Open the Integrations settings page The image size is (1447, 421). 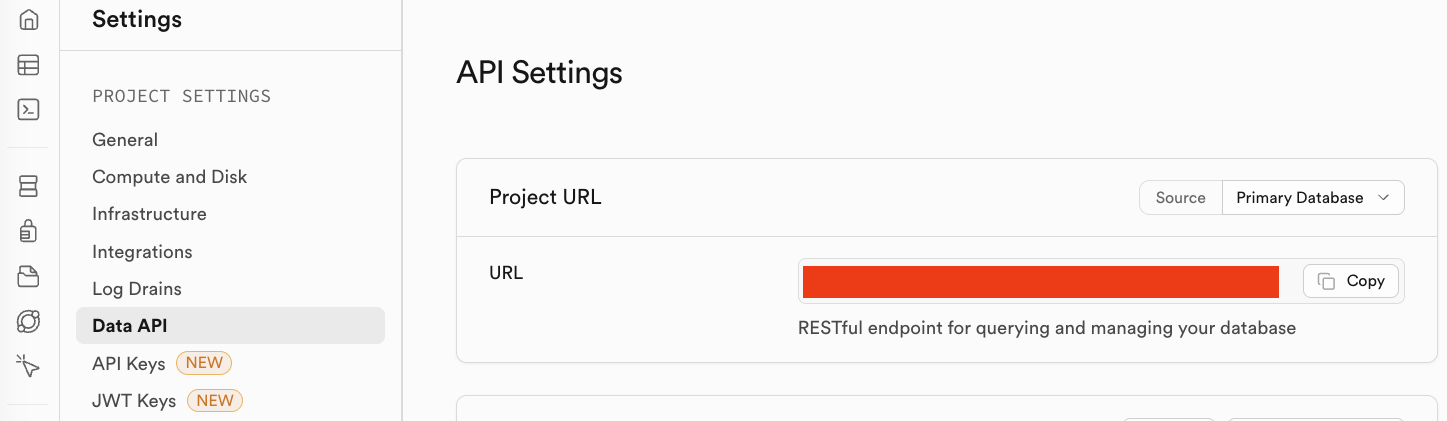pyautogui.click(x=142, y=252)
